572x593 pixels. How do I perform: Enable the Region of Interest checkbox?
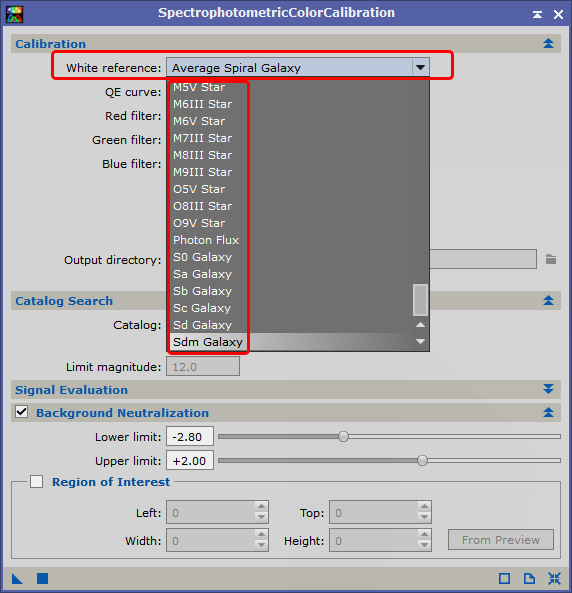36,481
